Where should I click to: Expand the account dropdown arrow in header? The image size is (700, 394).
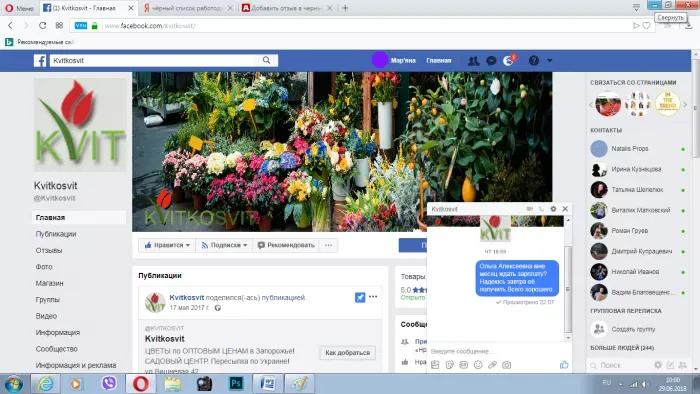tap(550, 60)
